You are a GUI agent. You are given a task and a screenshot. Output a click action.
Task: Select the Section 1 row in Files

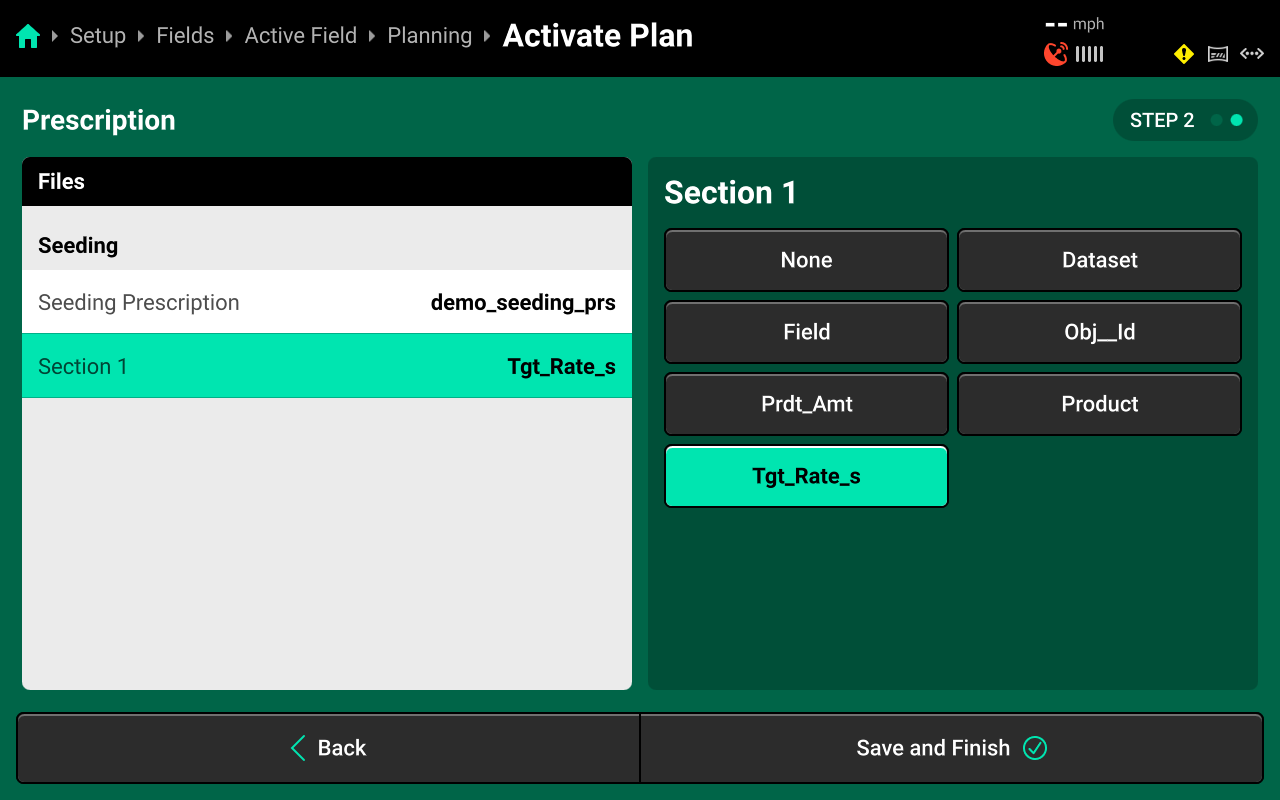point(327,366)
